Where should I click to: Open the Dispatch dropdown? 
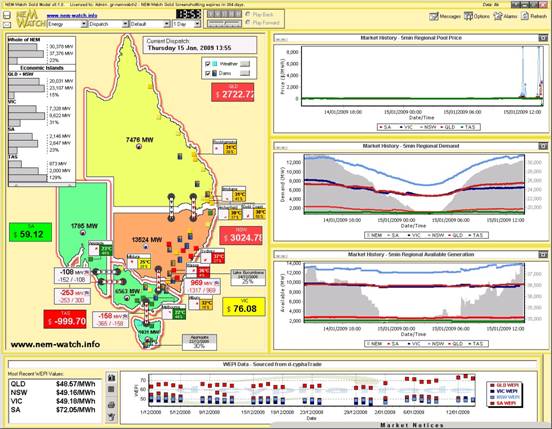[x=108, y=24]
